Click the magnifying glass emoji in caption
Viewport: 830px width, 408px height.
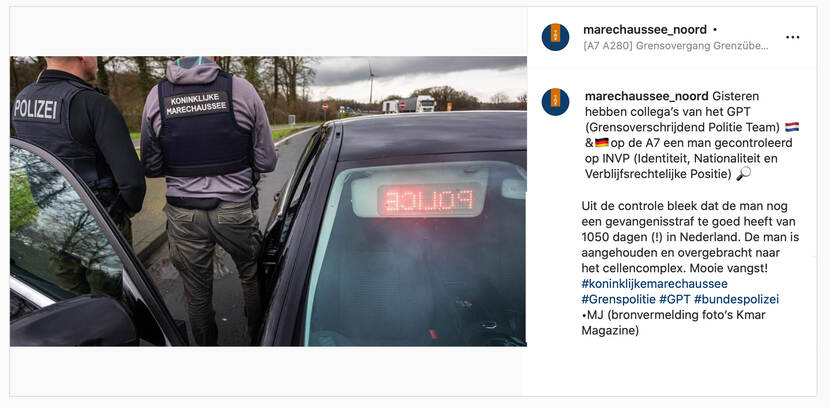click(743, 174)
